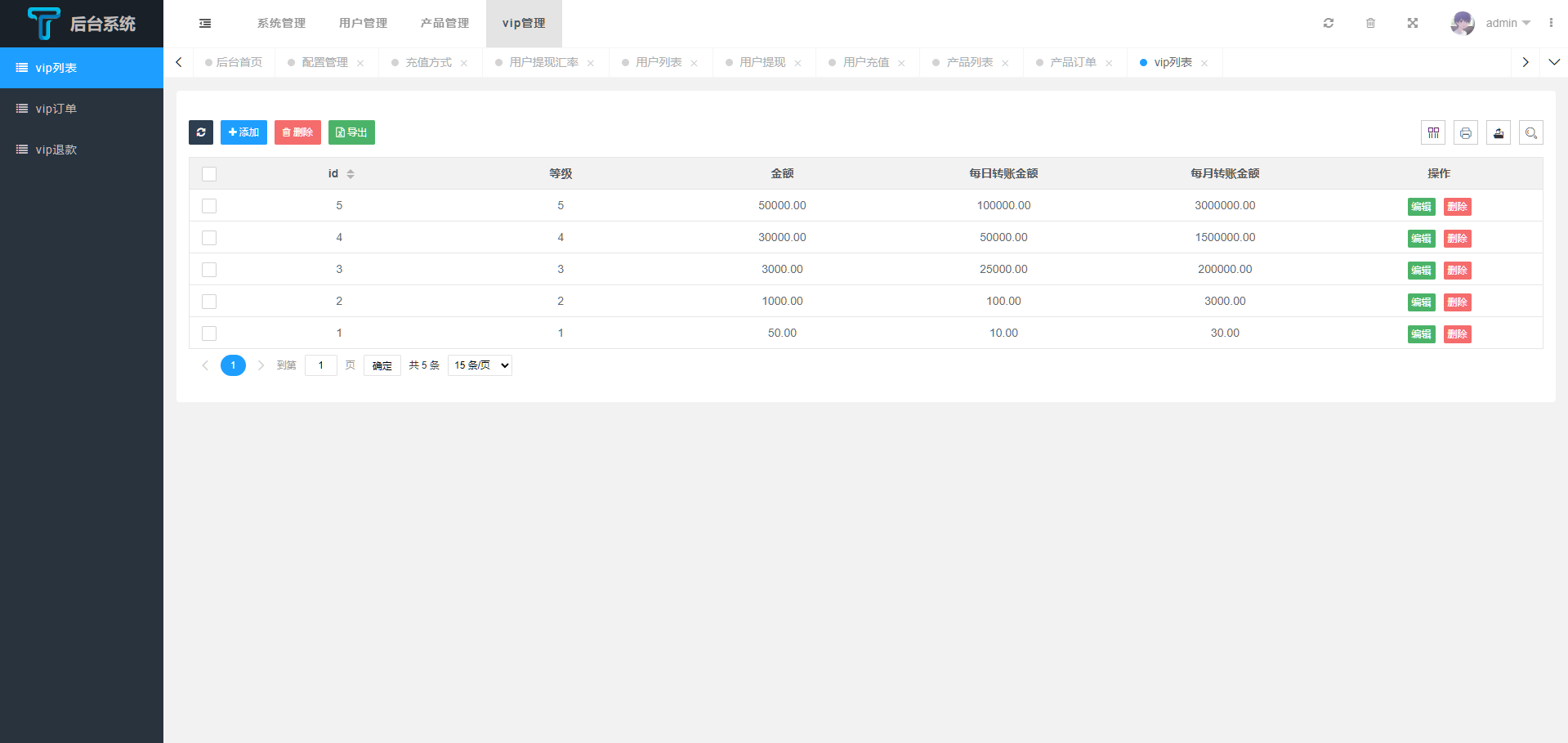1568x743 pixels.
Task: Click the dark table refresh button
Action: tap(201, 132)
